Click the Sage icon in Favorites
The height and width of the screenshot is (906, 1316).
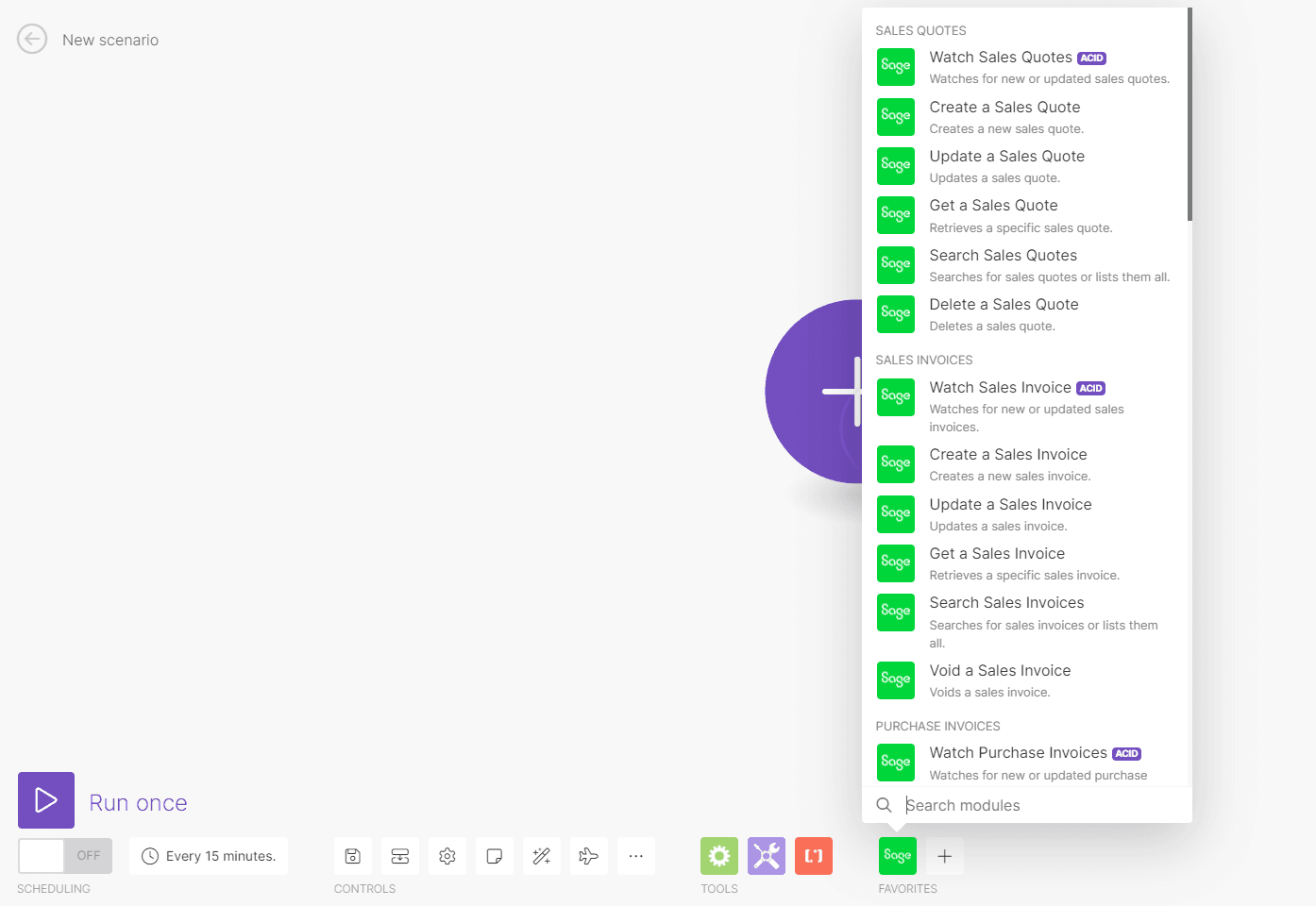pyautogui.click(x=897, y=855)
